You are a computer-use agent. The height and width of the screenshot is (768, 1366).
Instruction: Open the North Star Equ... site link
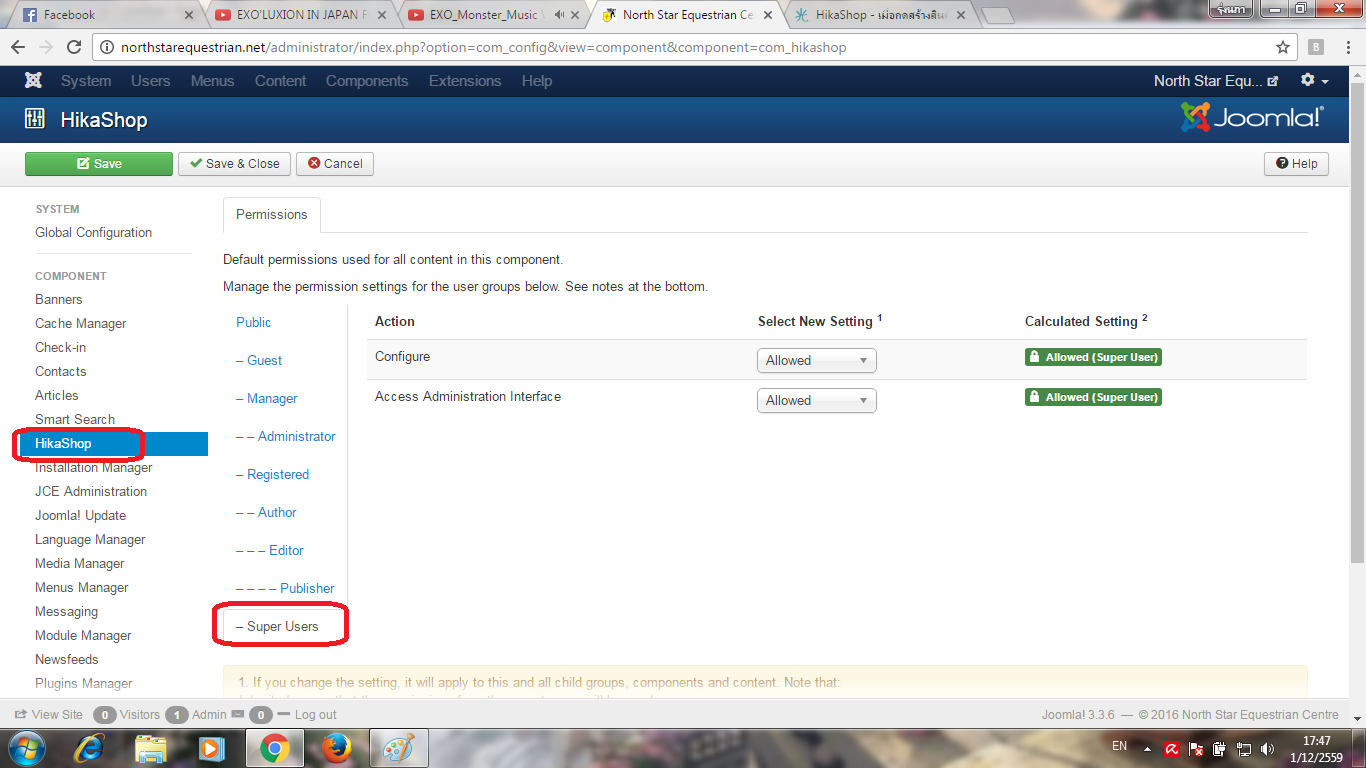[1216, 81]
